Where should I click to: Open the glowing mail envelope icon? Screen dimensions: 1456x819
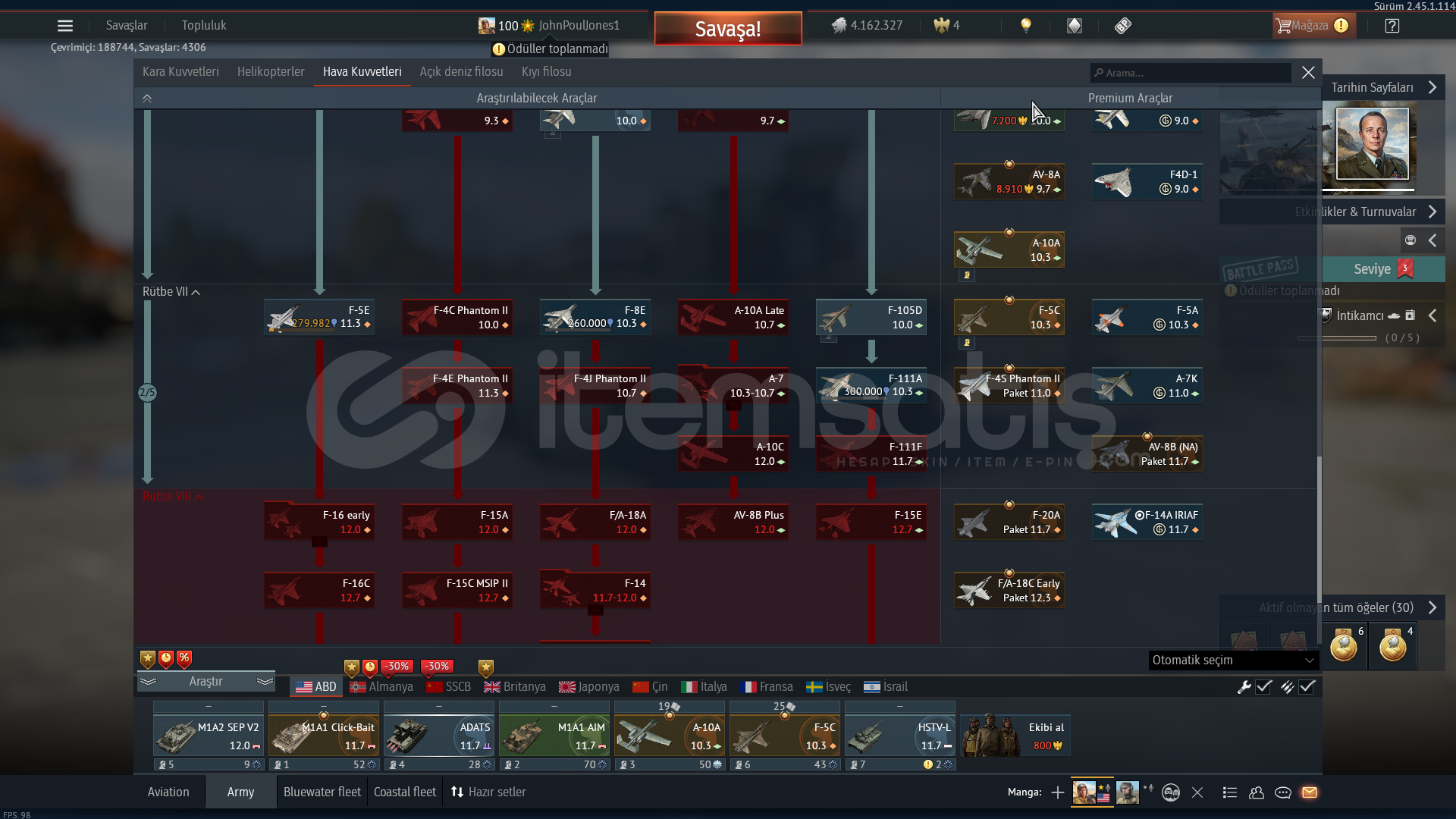point(1310,792)
